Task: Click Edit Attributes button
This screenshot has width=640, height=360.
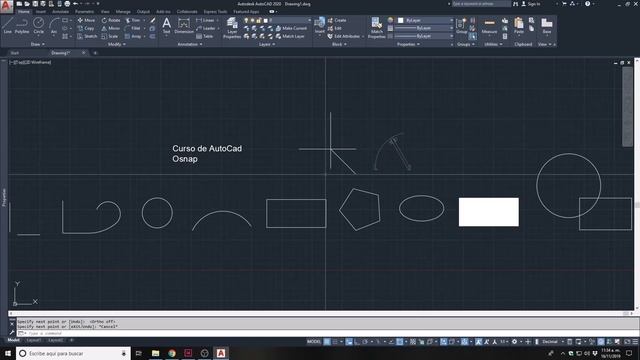Action: click(344, 36)
